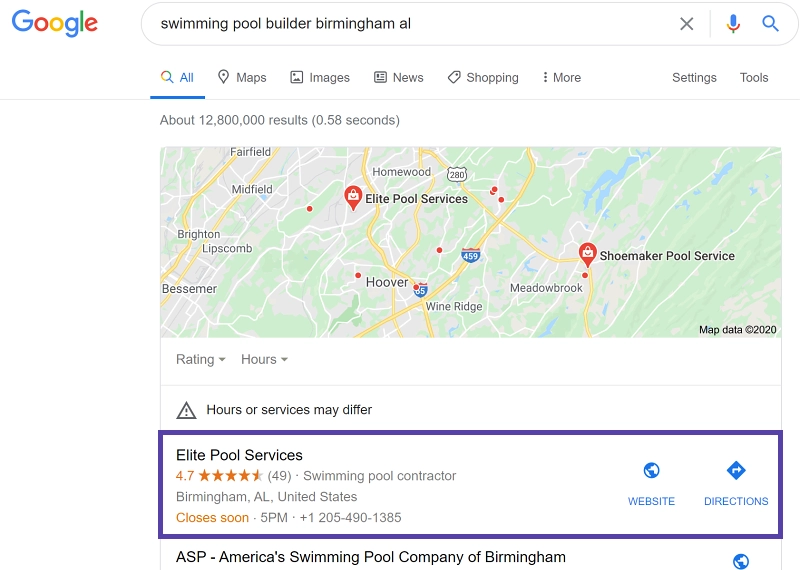Open the More search options menu

(561, 78)
